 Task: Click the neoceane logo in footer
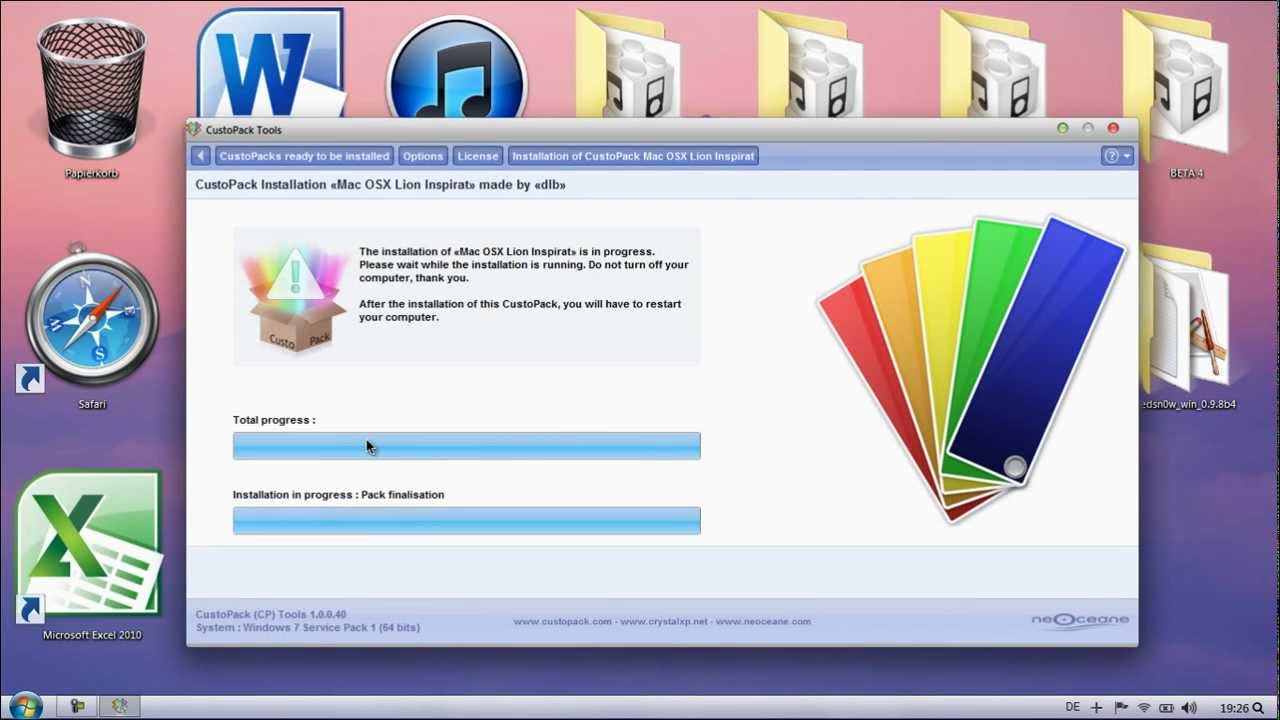(1080, 621)
